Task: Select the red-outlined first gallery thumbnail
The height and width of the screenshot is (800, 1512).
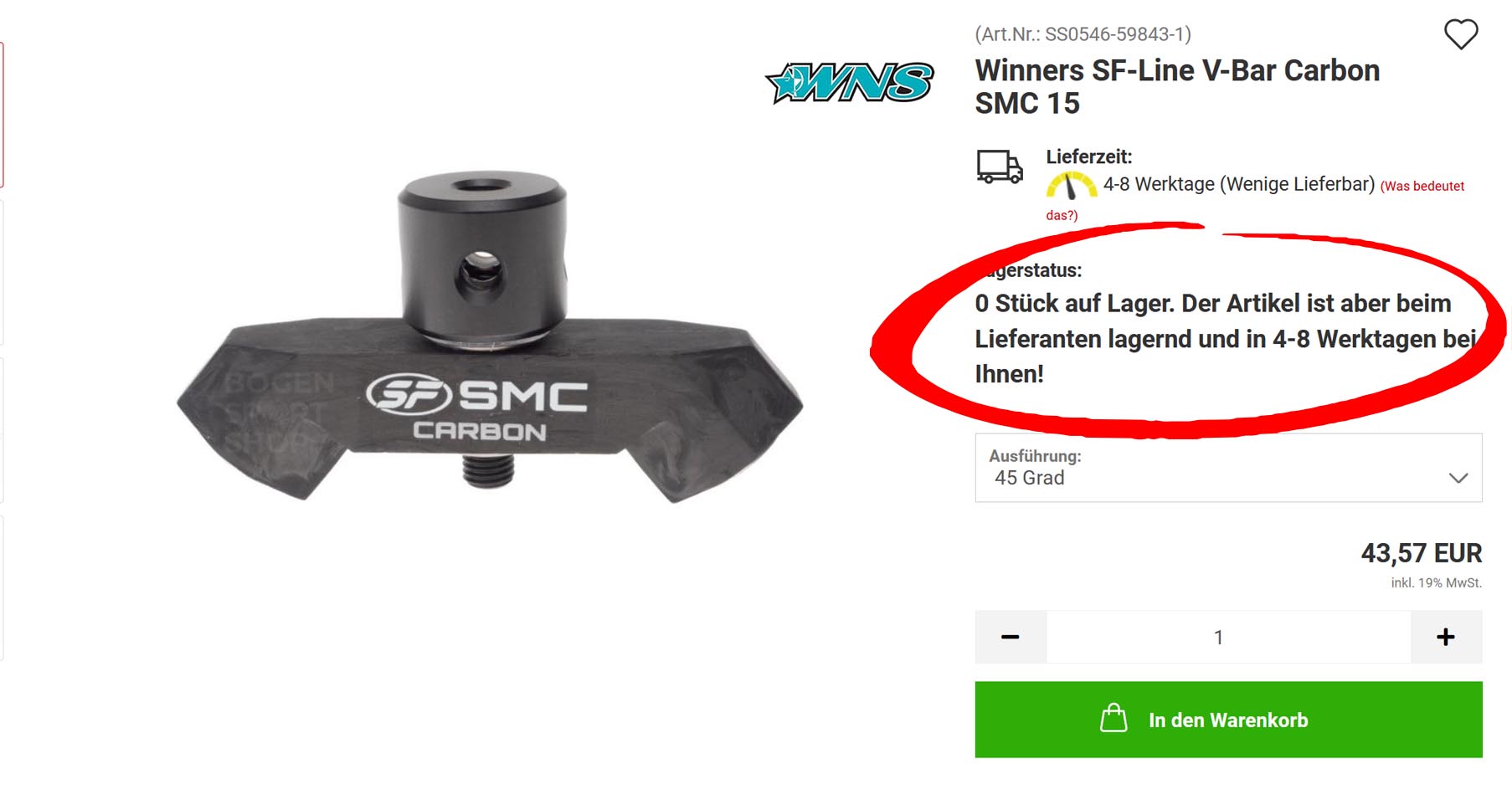Action: click(x=2, y=115)
